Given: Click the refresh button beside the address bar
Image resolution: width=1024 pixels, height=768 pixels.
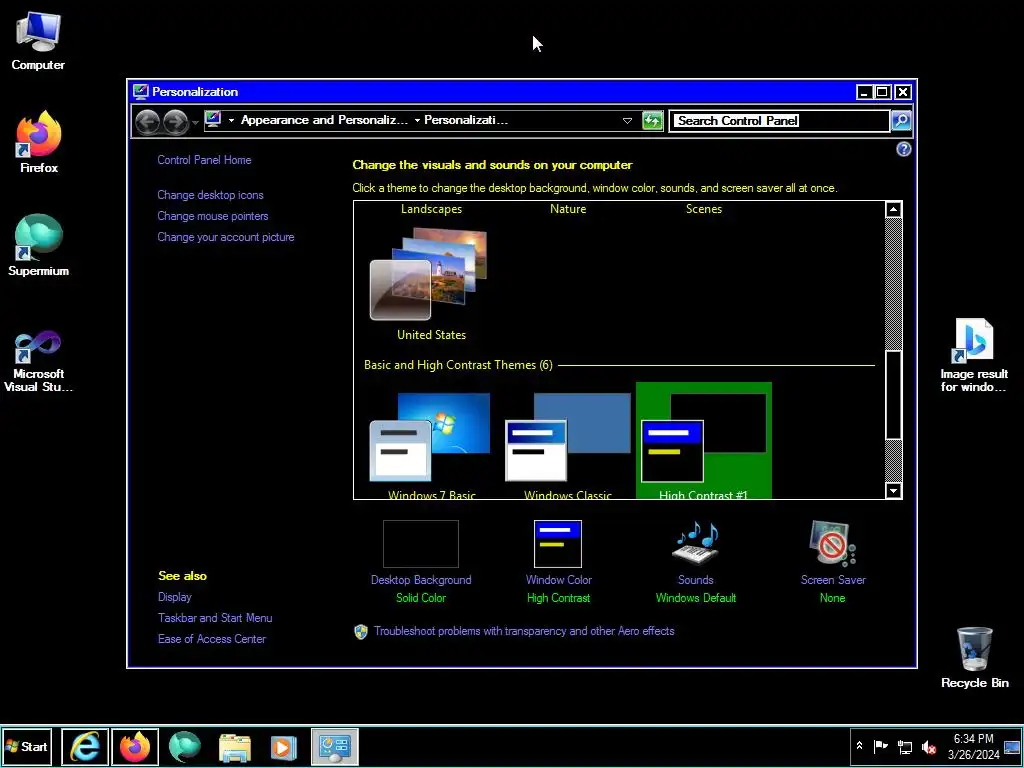Looking at the screenshot, I should pyautogui.click(x=652, y=120).
